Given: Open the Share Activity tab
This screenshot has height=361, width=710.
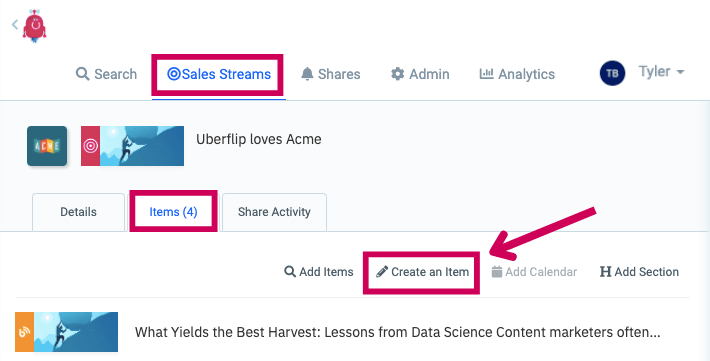Looking at the screenshot, I should click(274, 212).
